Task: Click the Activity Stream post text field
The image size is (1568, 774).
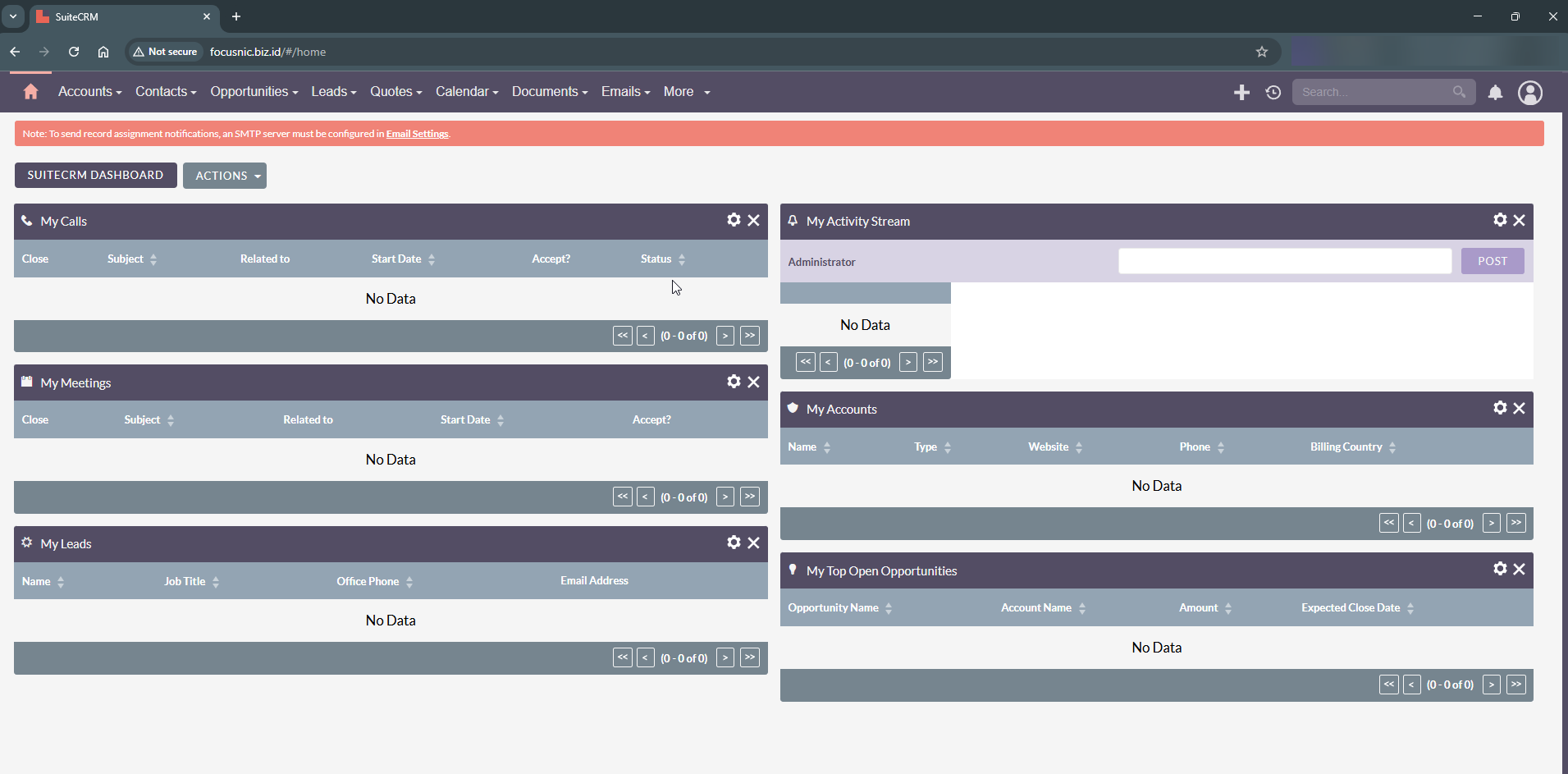Action: 1284,261
